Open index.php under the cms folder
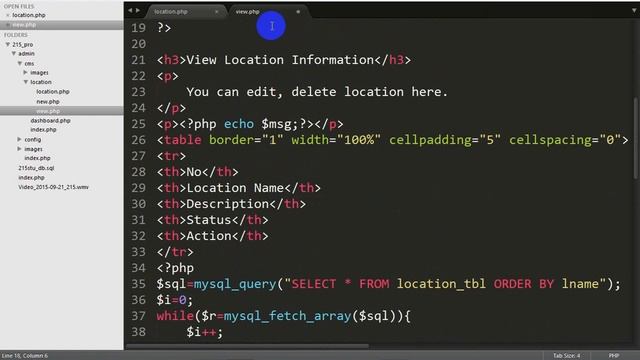 tap(43, 130)
